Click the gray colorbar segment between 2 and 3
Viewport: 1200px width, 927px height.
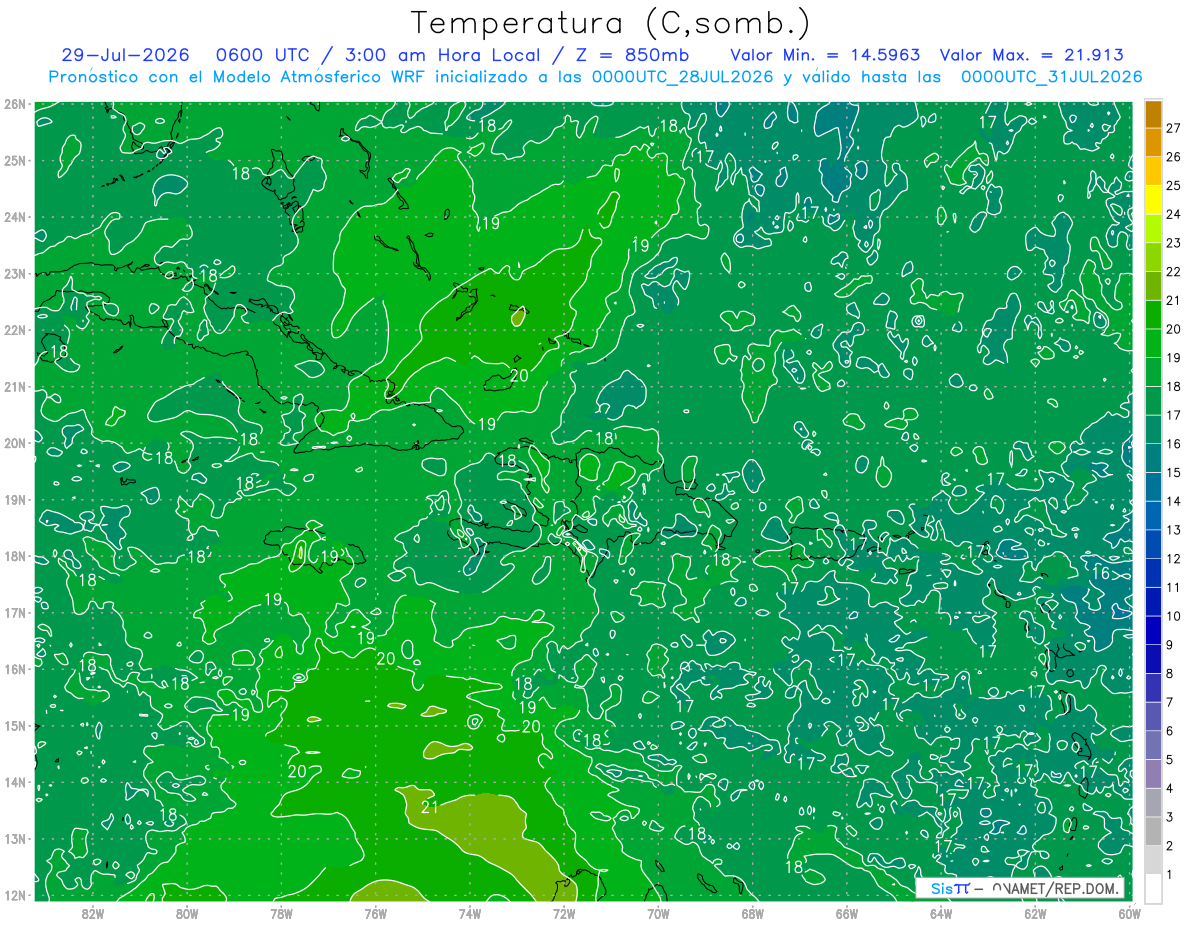pyautogui.click(x=1153, y=831)
